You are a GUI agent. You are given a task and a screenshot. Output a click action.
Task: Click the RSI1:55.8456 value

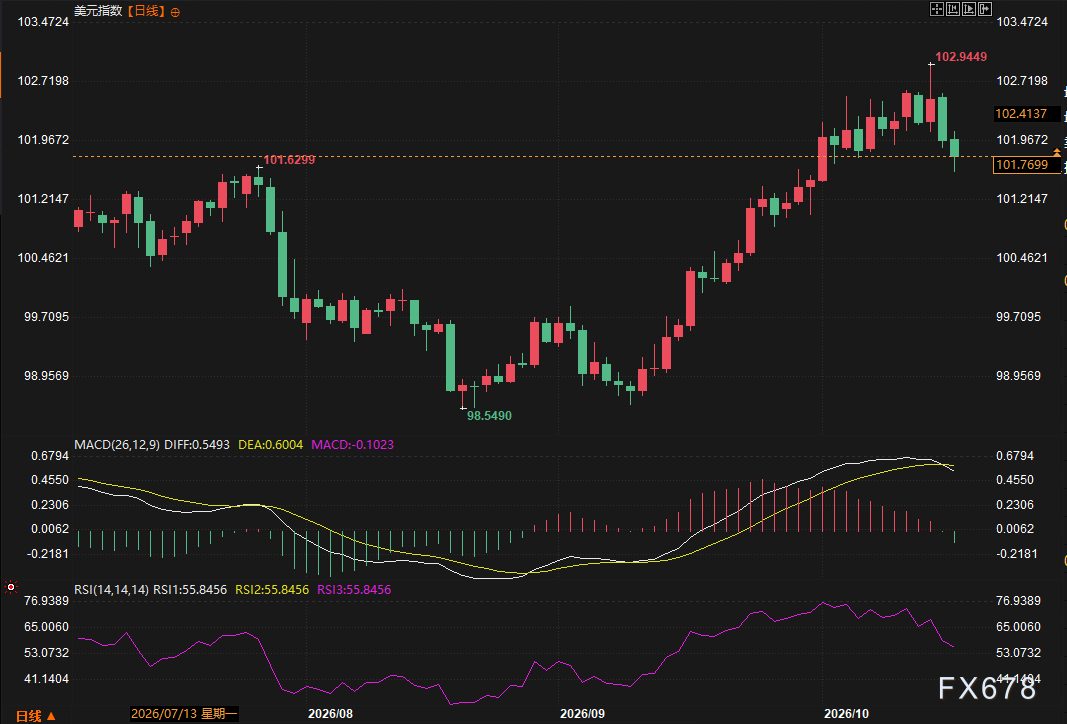click(x=190, y=590)
